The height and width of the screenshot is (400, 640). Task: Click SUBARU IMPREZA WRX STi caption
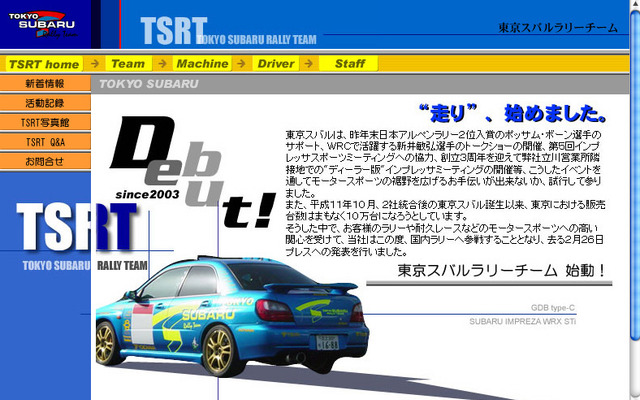click(522, 321)
